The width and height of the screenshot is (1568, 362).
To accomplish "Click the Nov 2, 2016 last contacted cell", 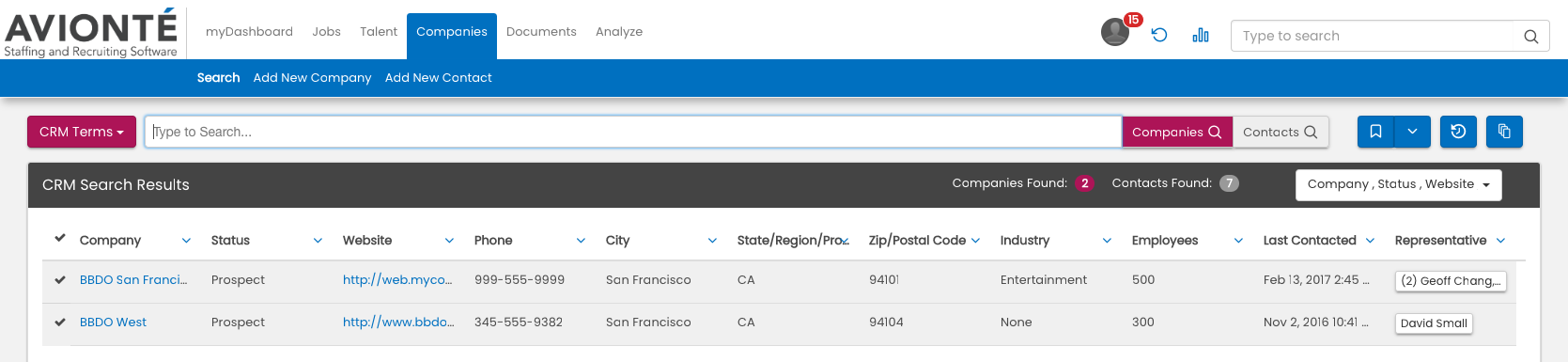I will tap(1316, 323).
